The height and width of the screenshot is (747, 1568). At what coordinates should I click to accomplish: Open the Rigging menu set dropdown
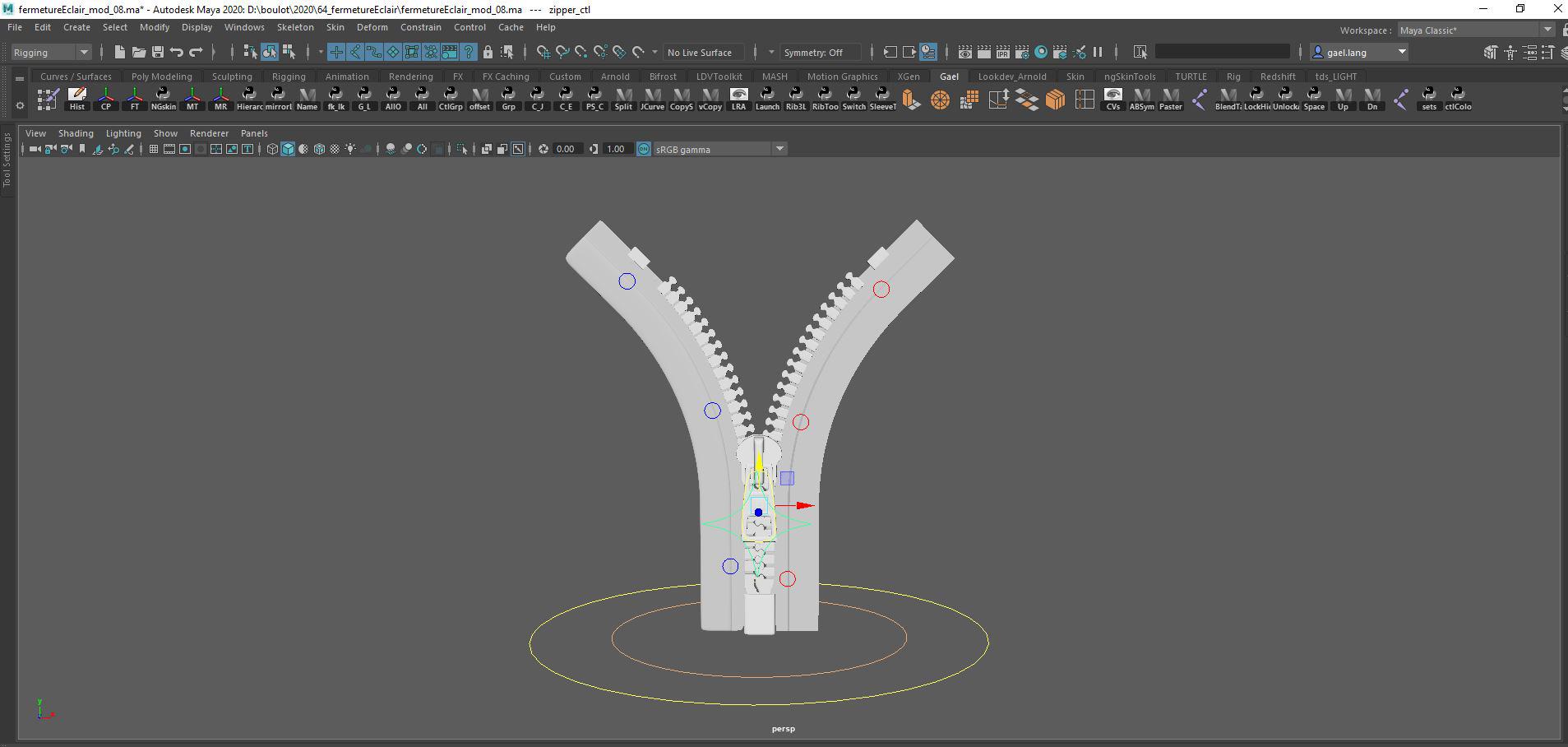tap(51, 52)
